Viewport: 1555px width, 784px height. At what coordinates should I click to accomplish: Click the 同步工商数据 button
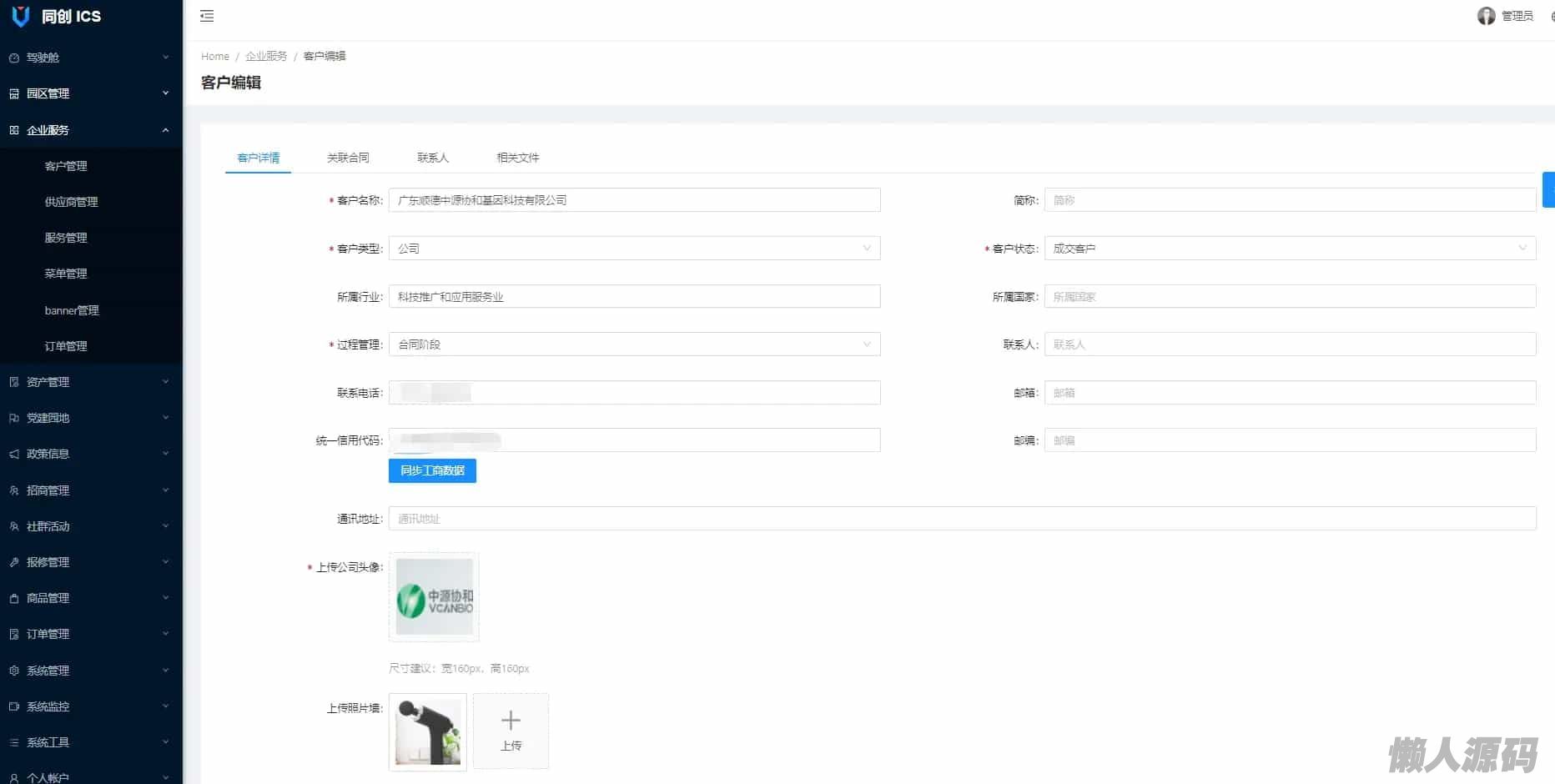[x=432, y=470]
